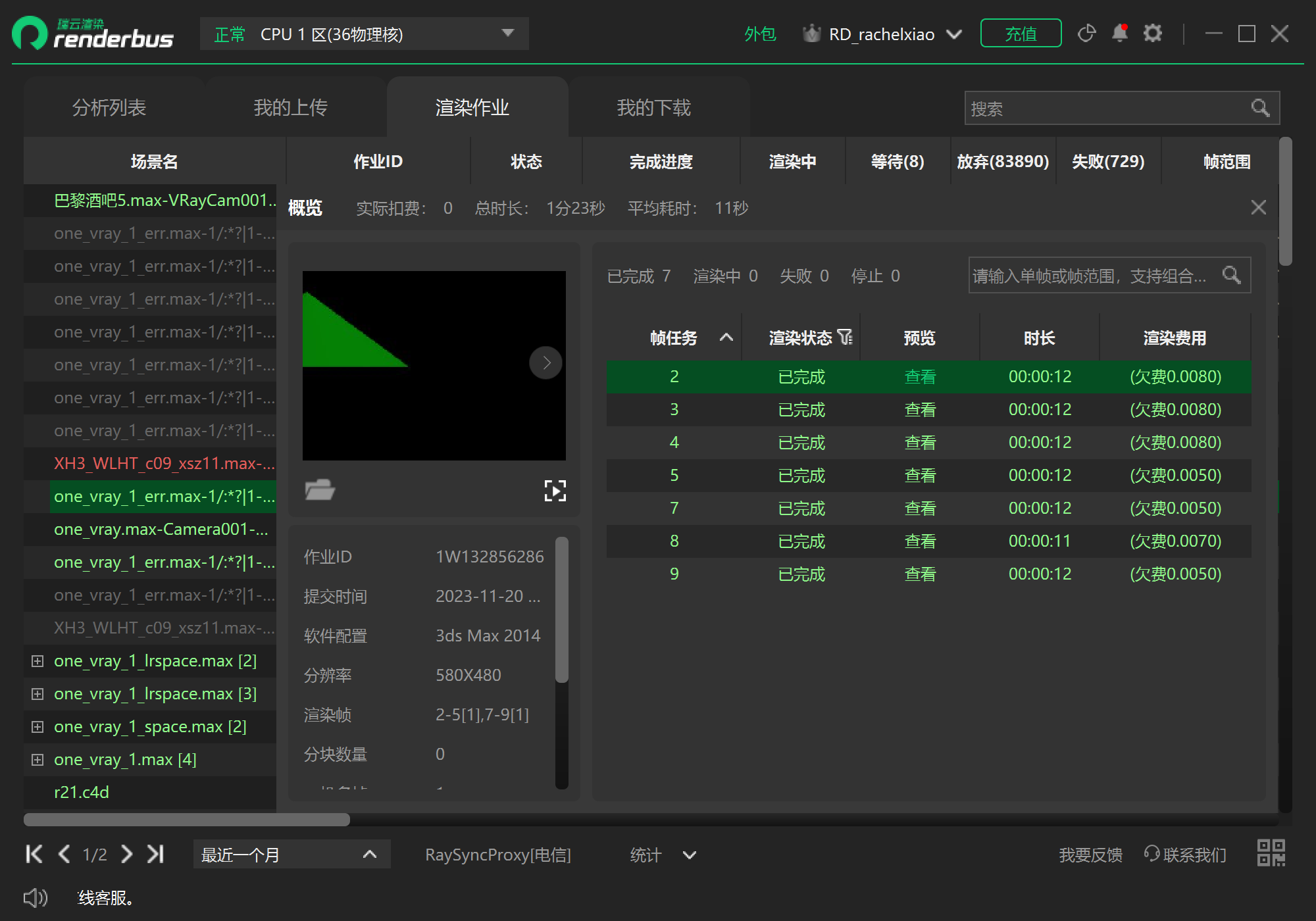Click 查看 link for frame 5

(x=919, y=475)
